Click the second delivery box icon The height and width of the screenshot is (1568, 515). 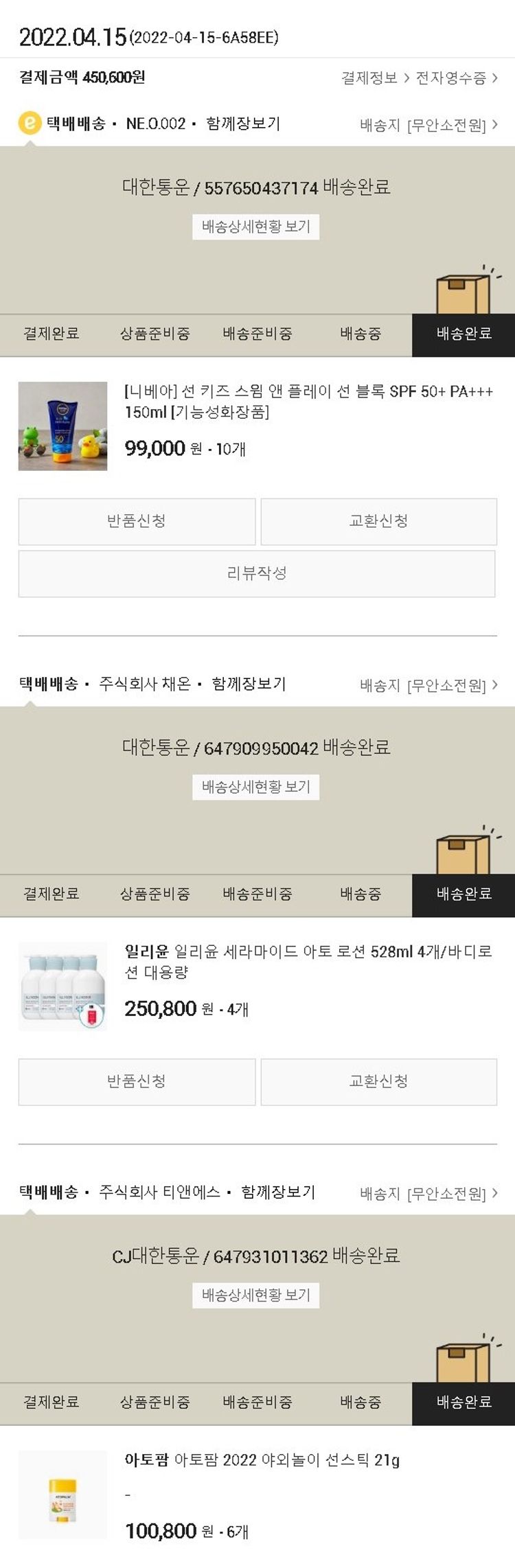[x=463, y=853]
